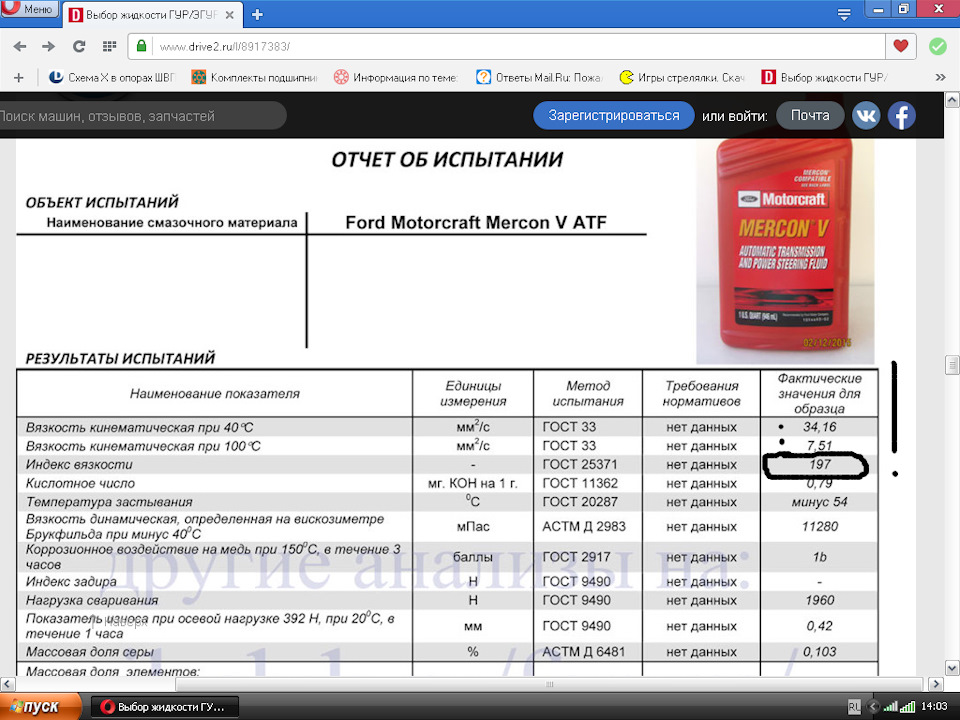Click the browser forward arrow
Screen dimensions: 960x720
point(48,47)
